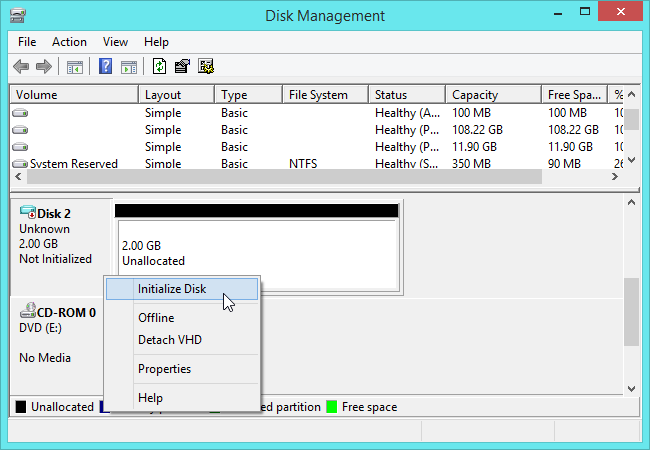This screenshot has width=650, height=450.
Task: Select the 2.00 GB Unallocated partition block
Action: (x=257, y=249)
